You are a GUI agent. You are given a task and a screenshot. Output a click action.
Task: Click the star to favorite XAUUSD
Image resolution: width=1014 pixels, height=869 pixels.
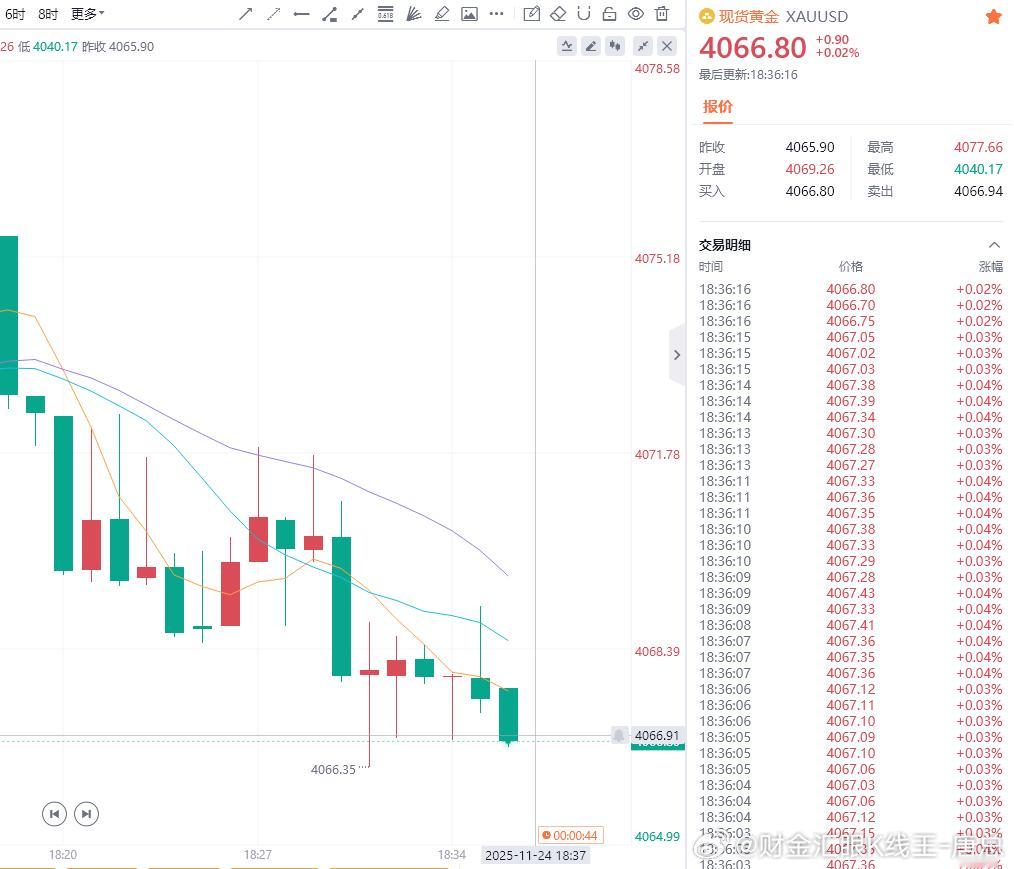click(x=992, y=16)
